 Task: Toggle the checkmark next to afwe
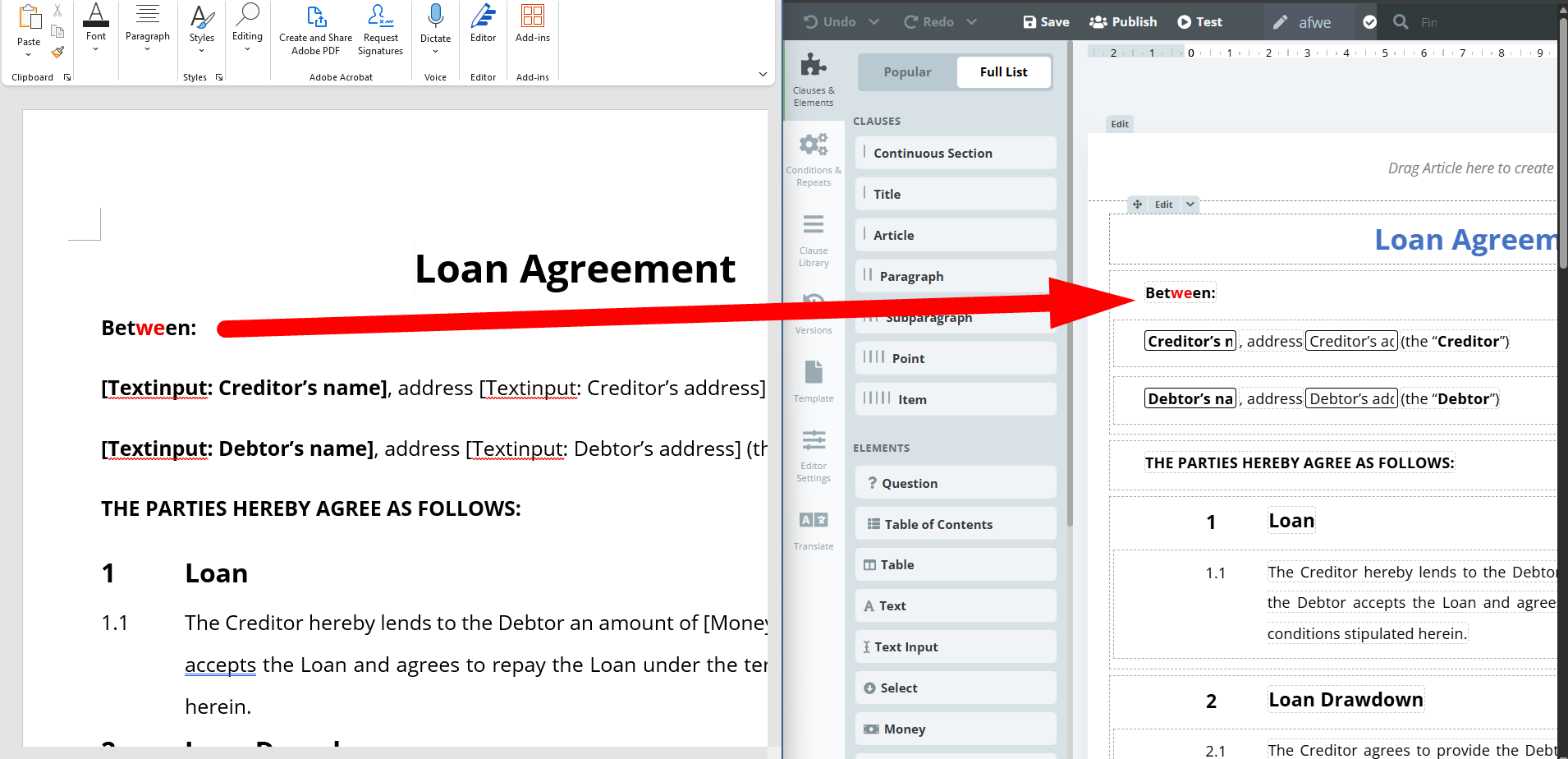[1369, 22]
